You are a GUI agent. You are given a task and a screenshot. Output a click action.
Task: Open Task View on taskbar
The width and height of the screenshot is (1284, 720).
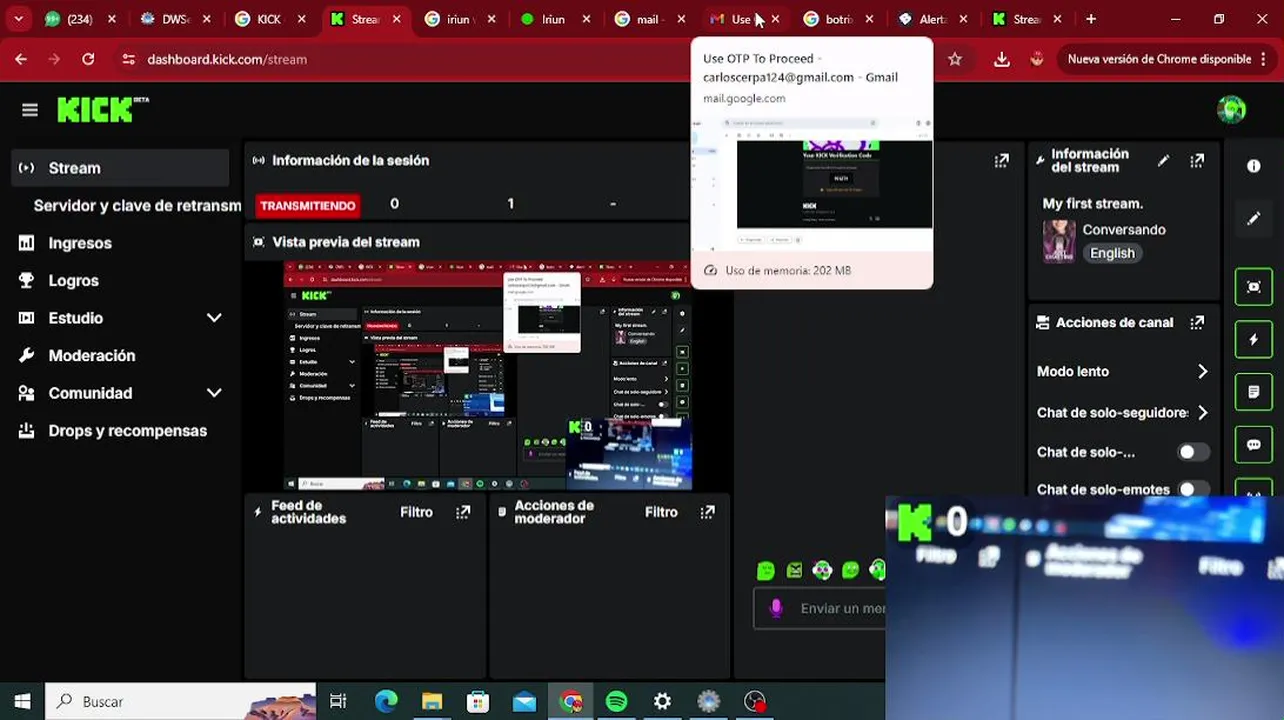pyautogui.click(x=338, y=701)
